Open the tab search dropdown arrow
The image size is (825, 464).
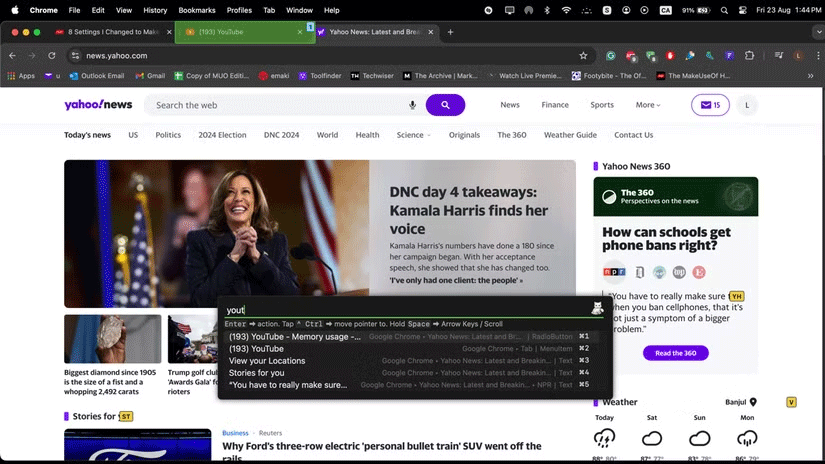(x=817, y=32)
